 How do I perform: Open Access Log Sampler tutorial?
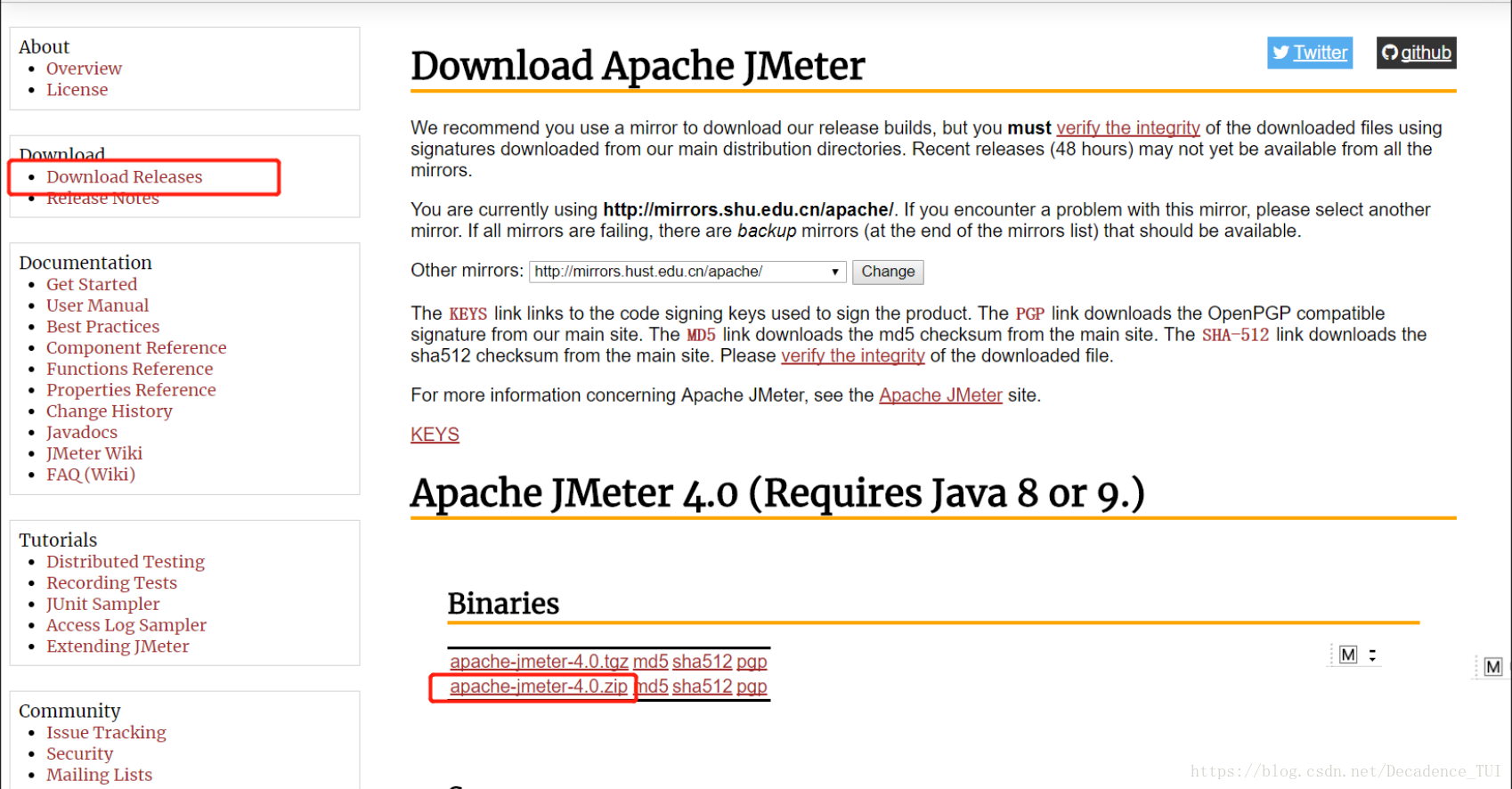[x=126, y=625]
